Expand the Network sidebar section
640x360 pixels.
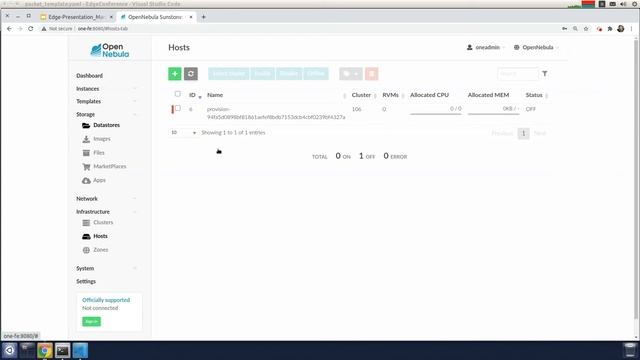(106, 199)
